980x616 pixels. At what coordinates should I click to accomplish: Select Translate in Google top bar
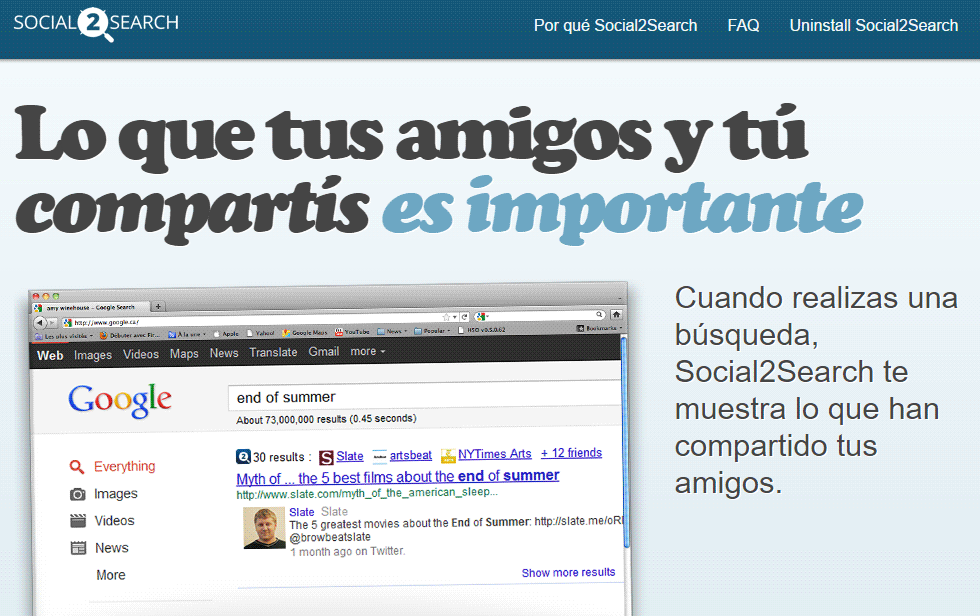273,352
